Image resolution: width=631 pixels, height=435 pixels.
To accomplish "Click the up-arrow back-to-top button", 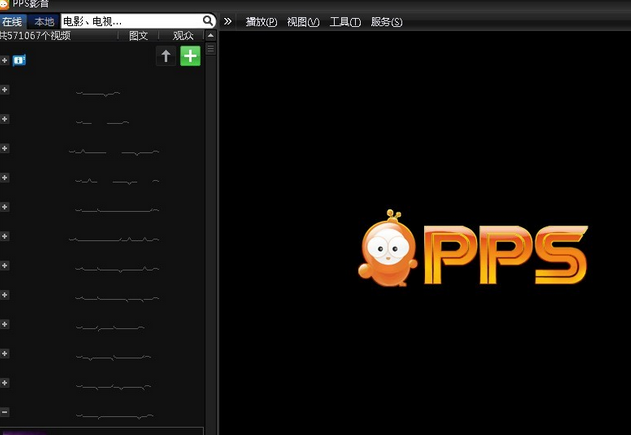I will 166,56.
